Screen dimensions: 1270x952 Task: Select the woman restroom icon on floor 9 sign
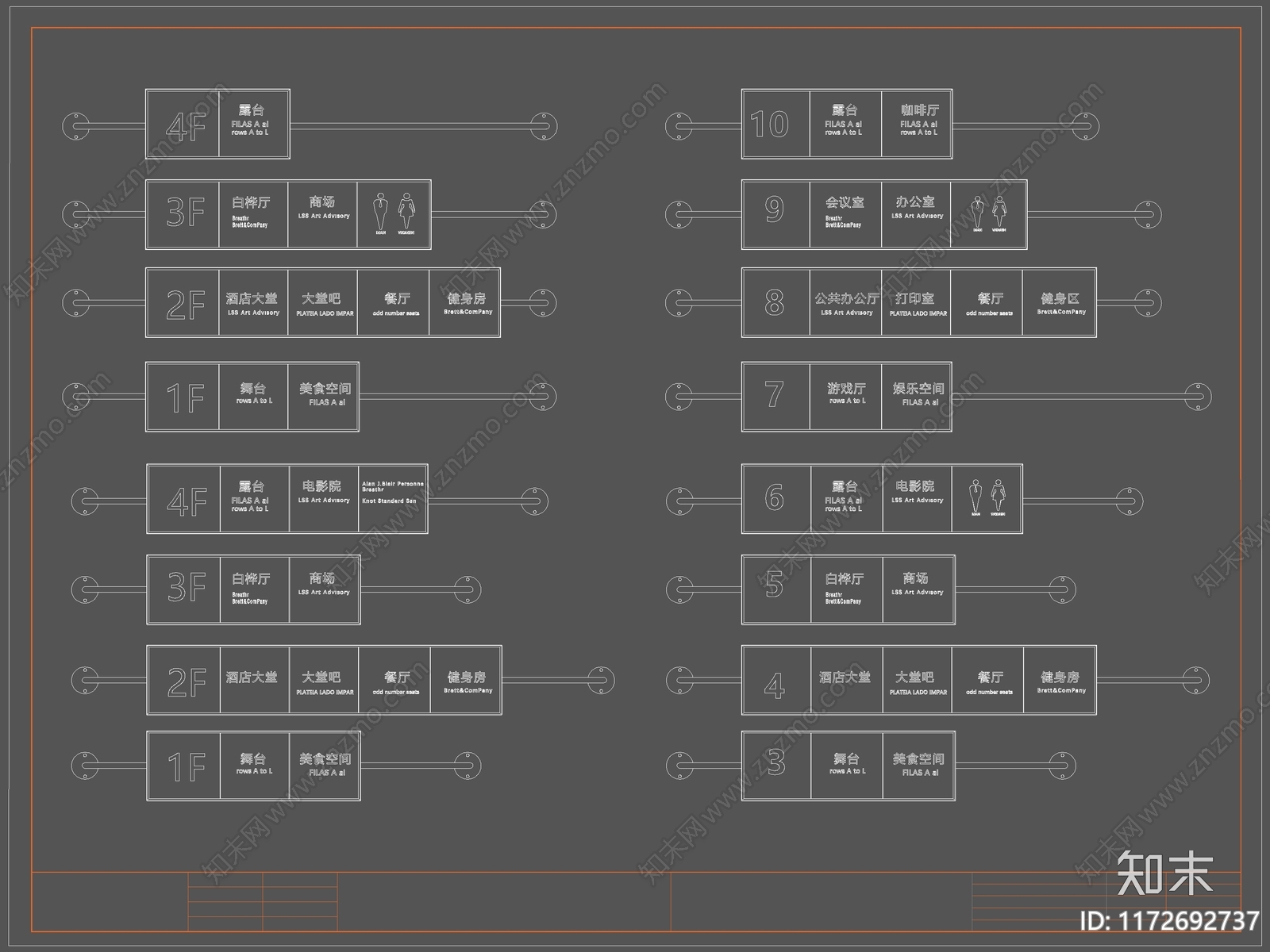click(x=999, y=210)
